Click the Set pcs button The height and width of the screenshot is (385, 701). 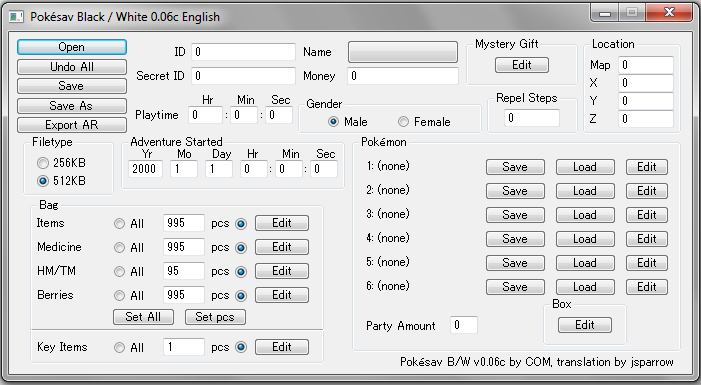click(215, 317)
